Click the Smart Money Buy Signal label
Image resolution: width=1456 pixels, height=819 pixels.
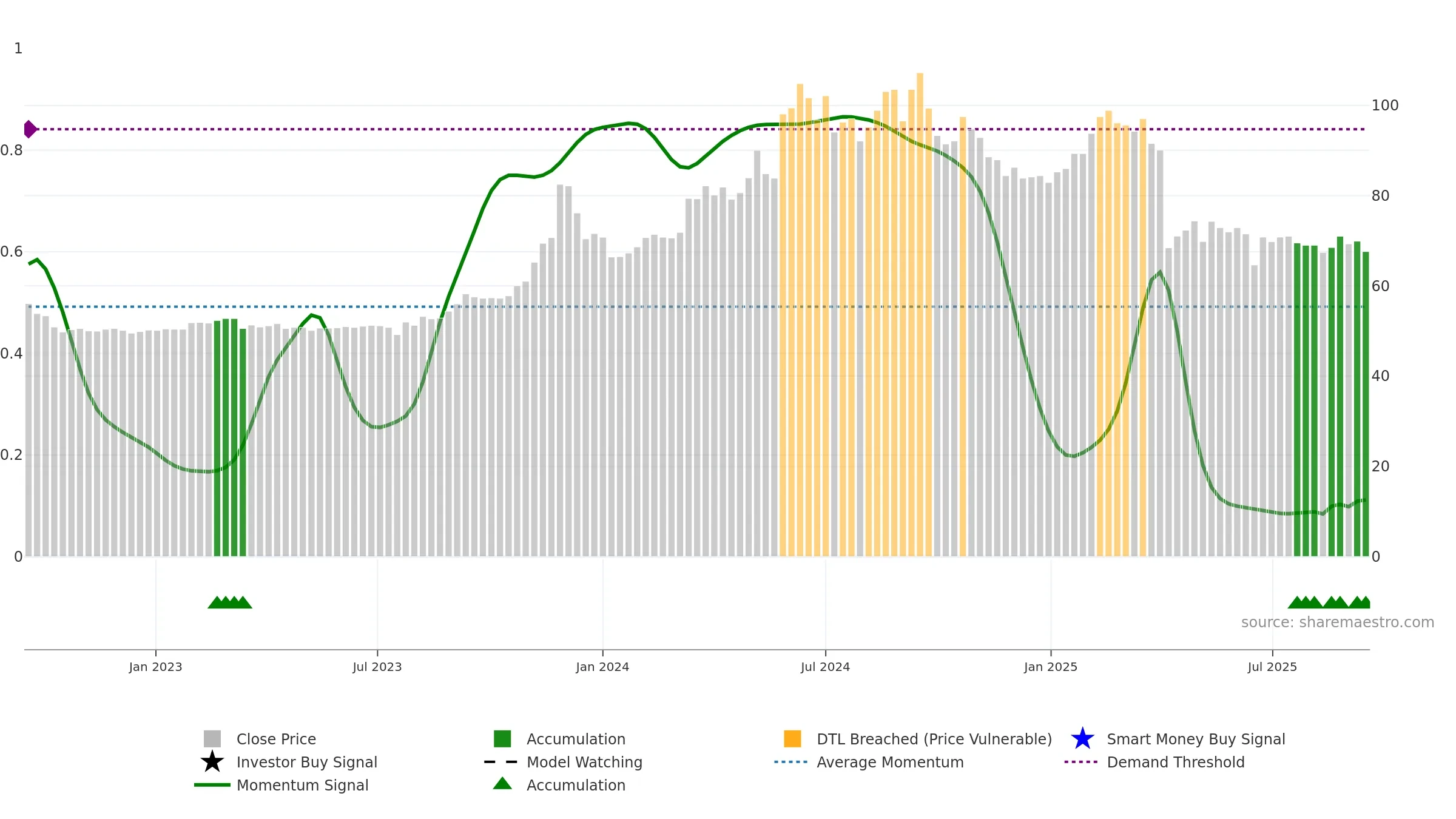[1196, 739]
